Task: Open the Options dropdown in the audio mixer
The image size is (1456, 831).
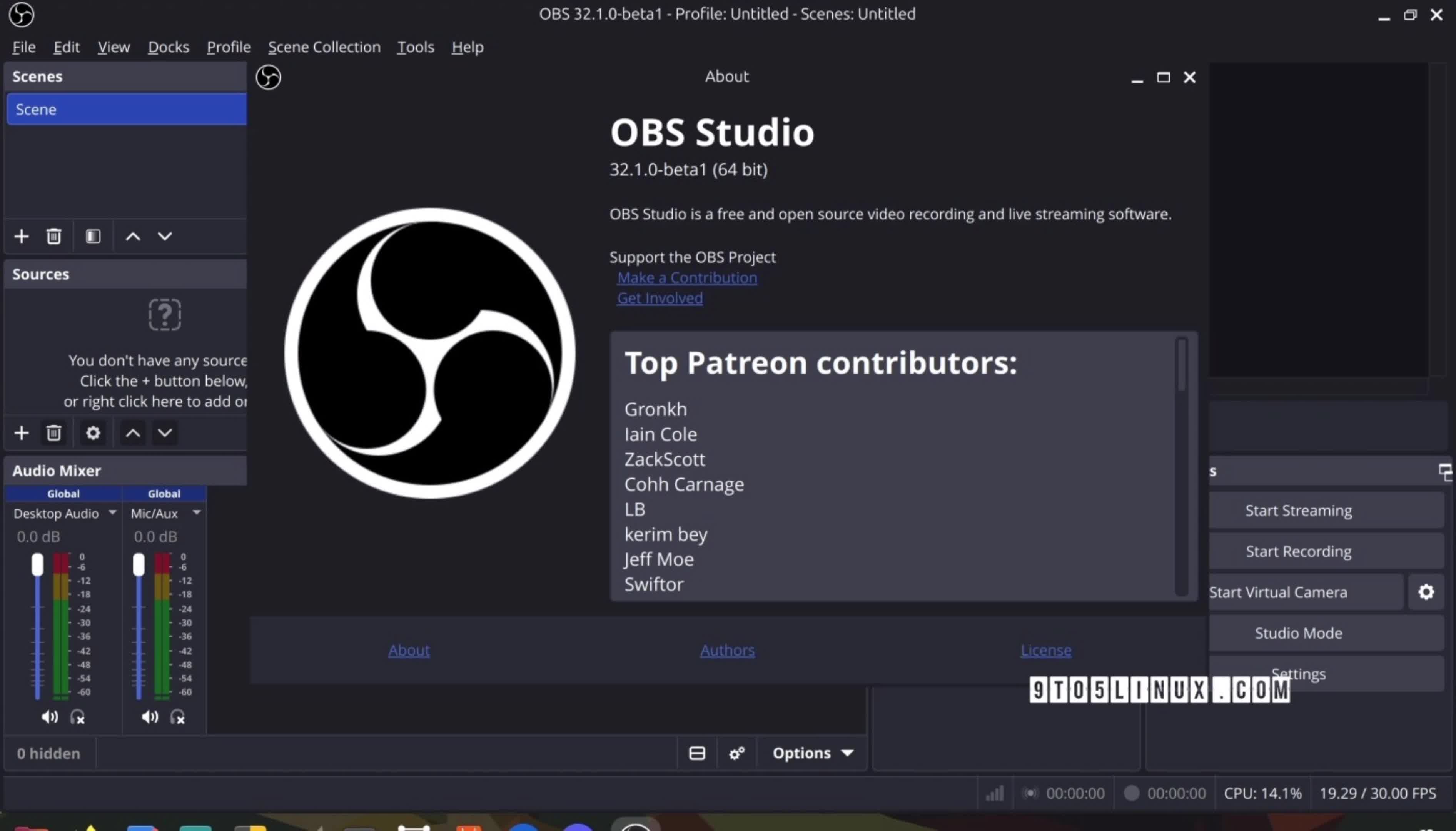Action: 813,752
